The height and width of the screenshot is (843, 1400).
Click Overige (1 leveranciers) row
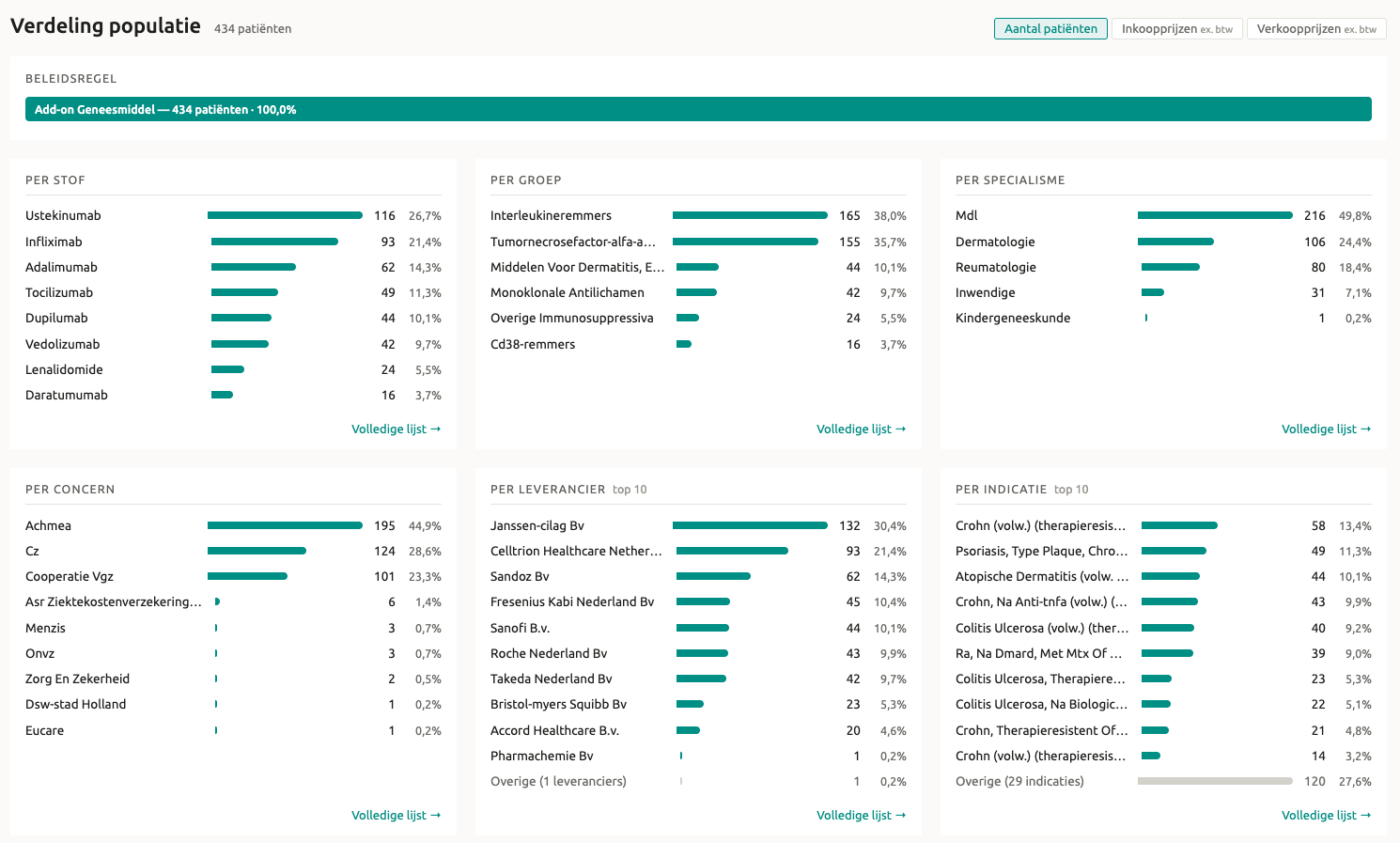point(698,782)
